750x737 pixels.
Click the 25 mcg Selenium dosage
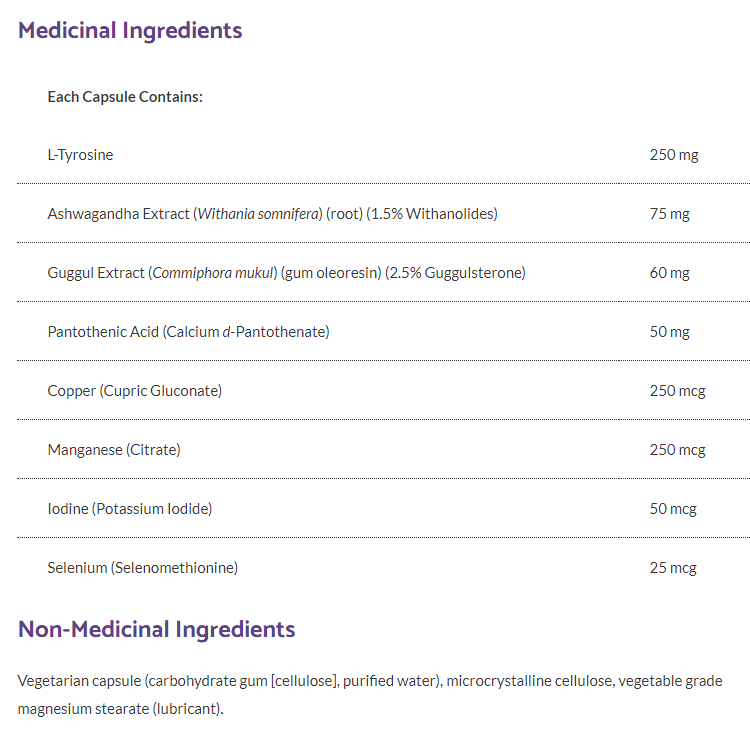[673, 568]
